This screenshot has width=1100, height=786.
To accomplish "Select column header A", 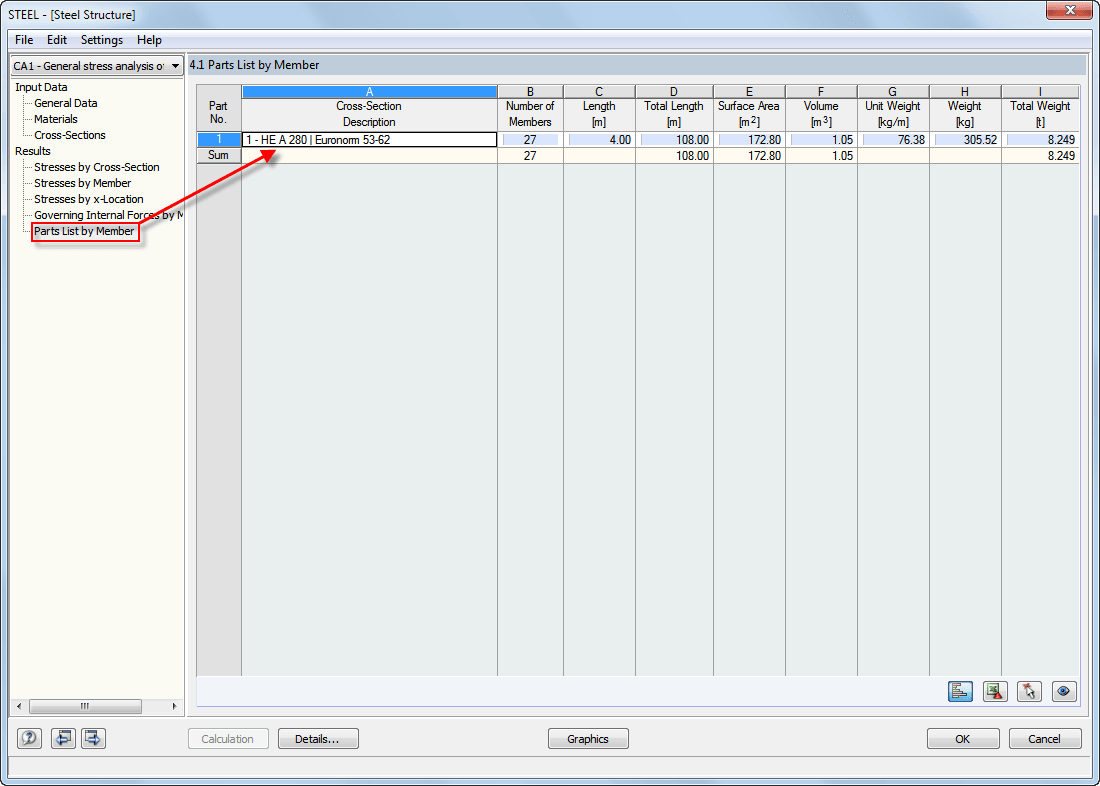I will click(369, 92).
